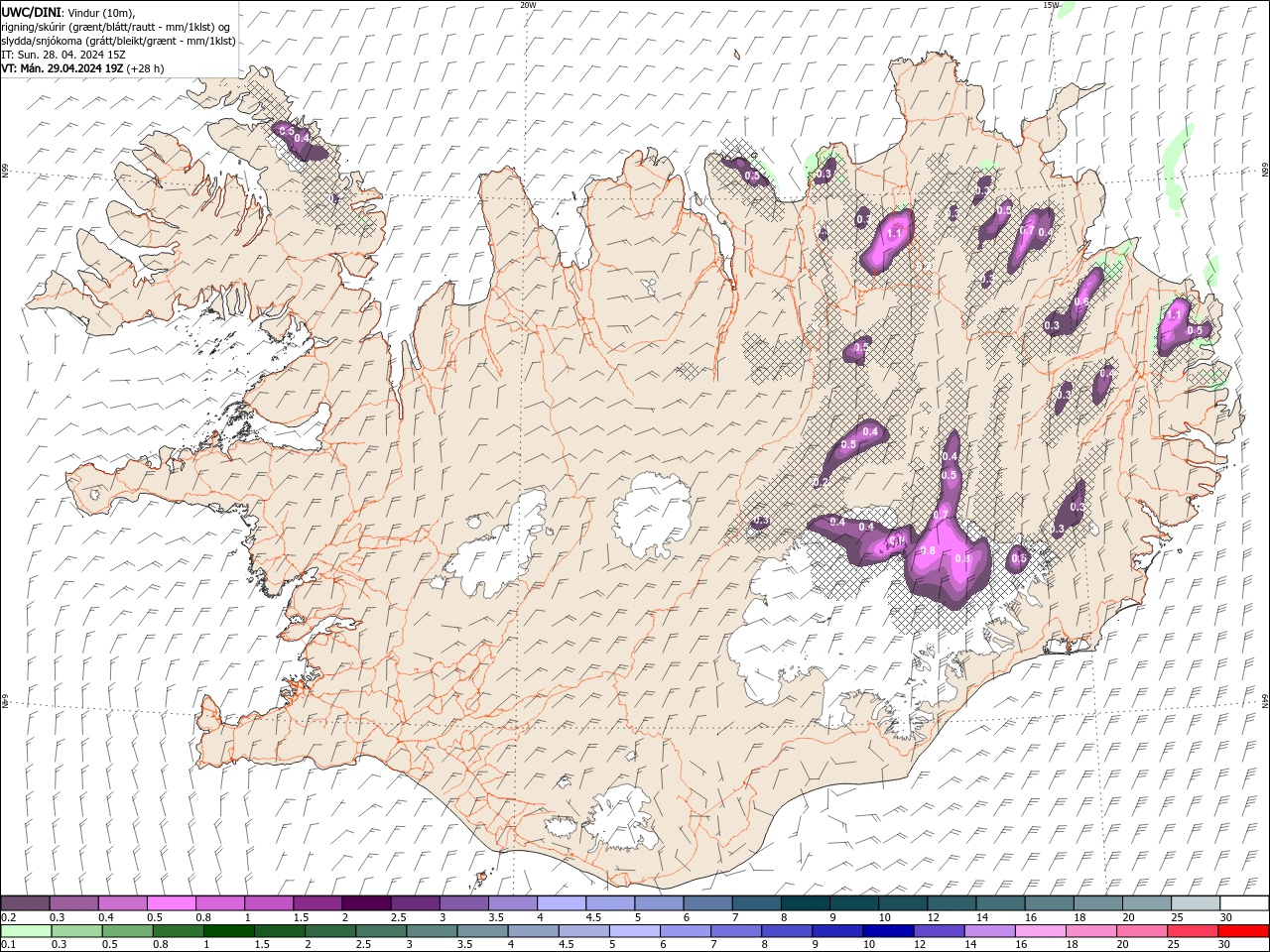The width and height of the screenshot is (1270, 952).
Task: Select the 'rigning/skúrir (grænt/blátt/rautt' header line
Action: (x=117, y=27)
